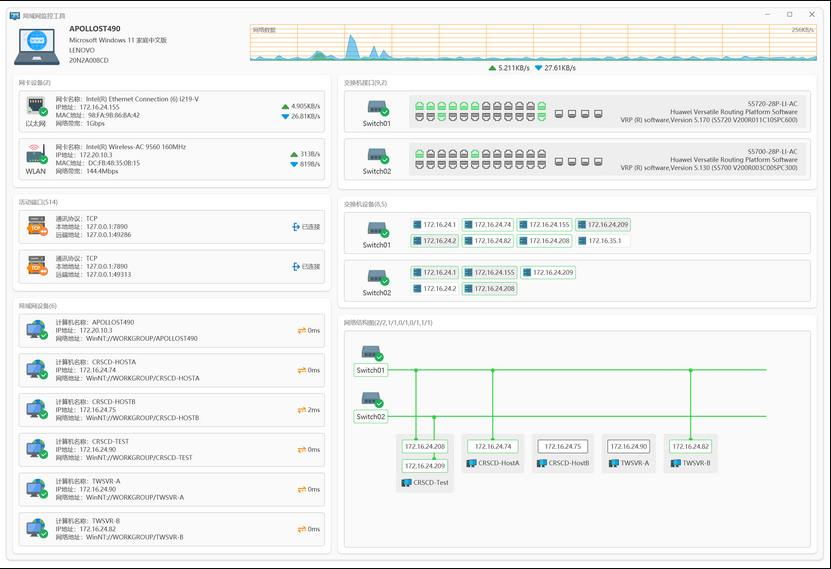
Task: Select 172.16.24.208 under Switch02 devices
Action: 489,289
